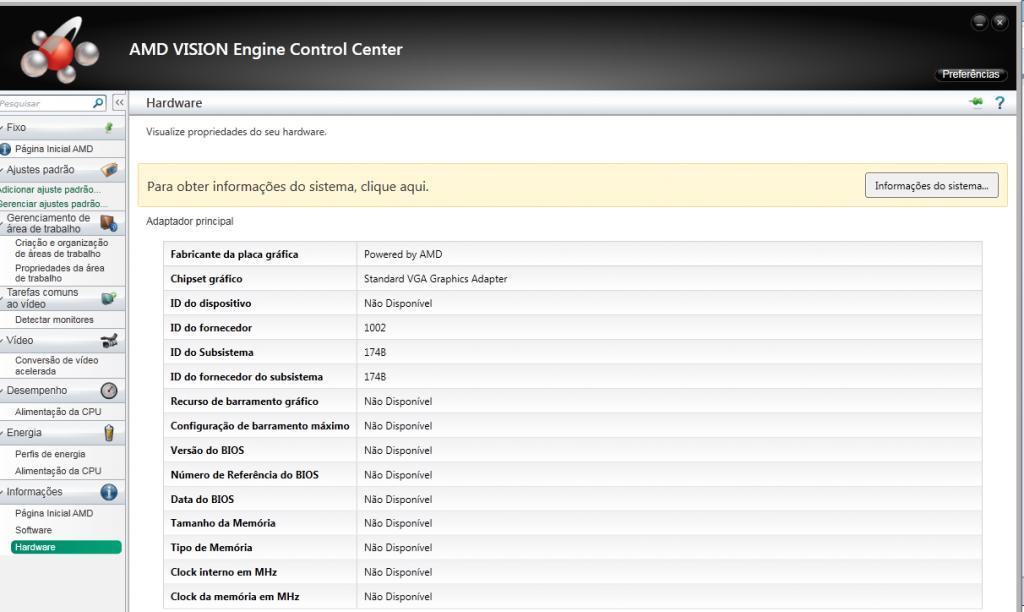Minimize the Control Center window

pos(979,22)
